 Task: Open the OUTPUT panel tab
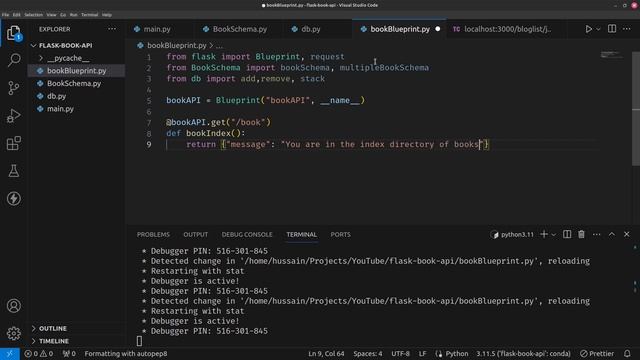pos(196,234)
